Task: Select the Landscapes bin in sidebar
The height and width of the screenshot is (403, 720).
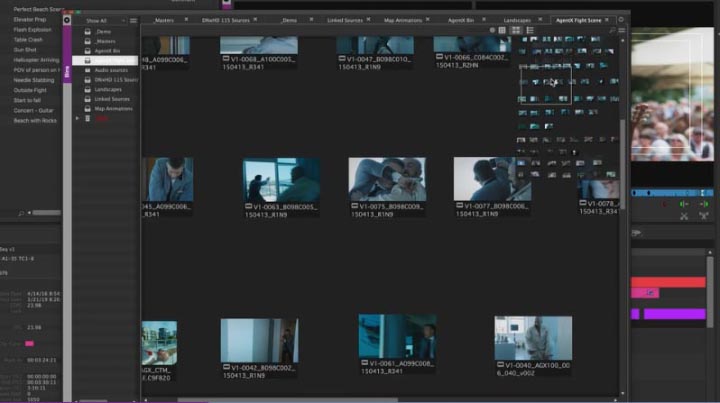Action: (x=107, y=89)
